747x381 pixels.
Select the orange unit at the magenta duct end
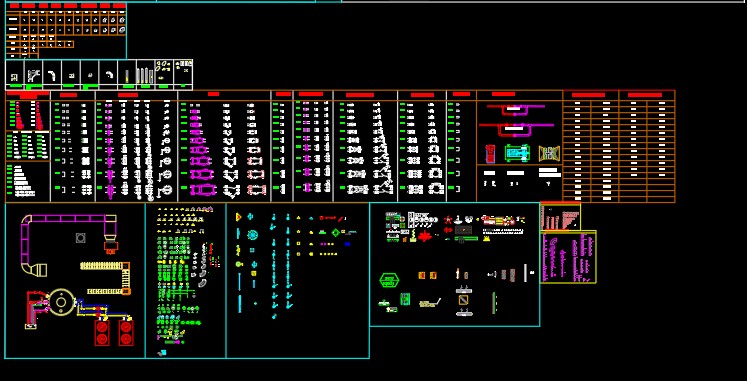[x=111, y=247]
